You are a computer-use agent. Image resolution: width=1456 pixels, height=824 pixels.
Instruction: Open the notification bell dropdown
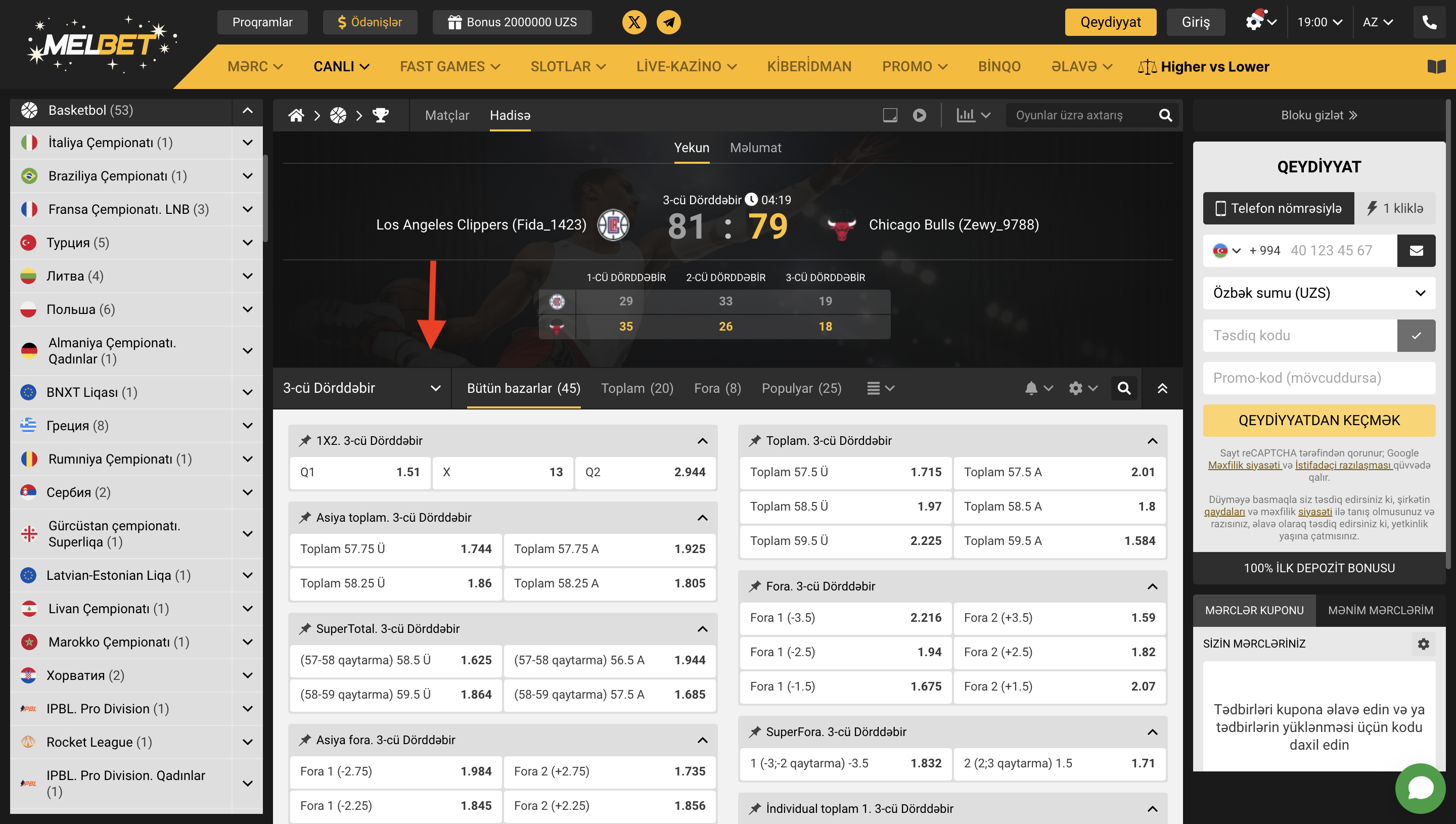tap(1038, 388)
